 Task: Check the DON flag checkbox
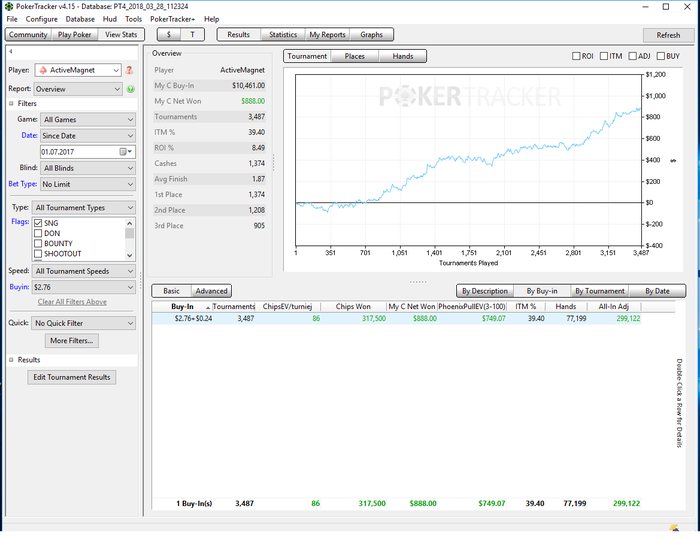pos(38,233)
